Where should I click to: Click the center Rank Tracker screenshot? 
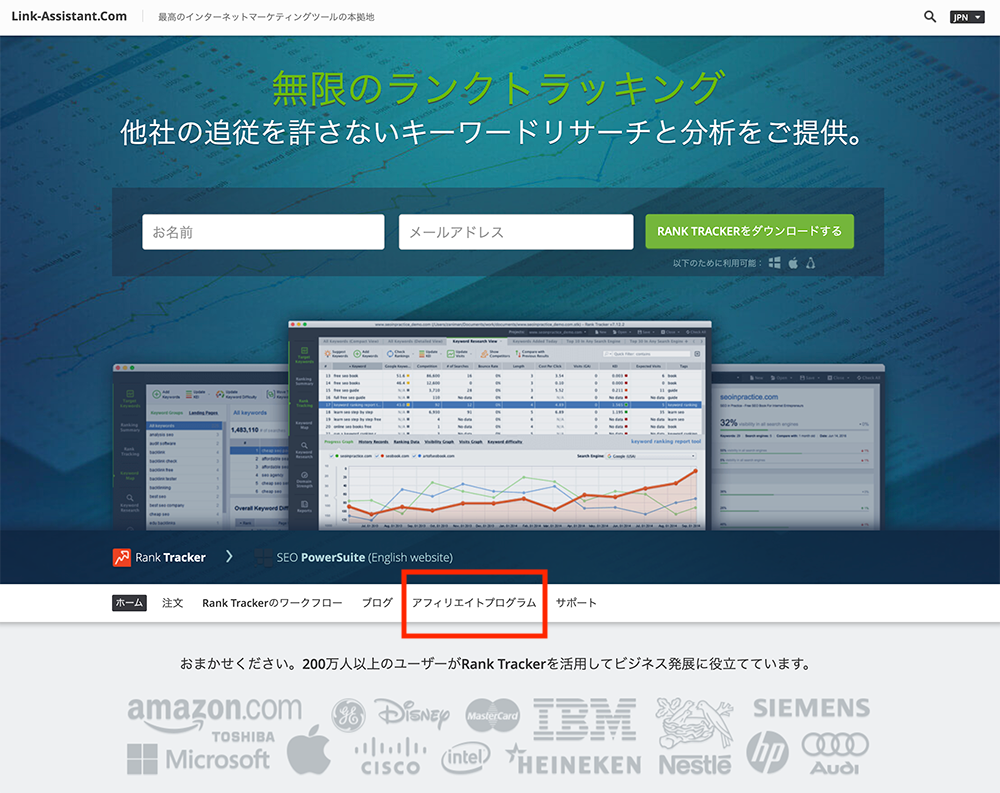coord(499,426)
